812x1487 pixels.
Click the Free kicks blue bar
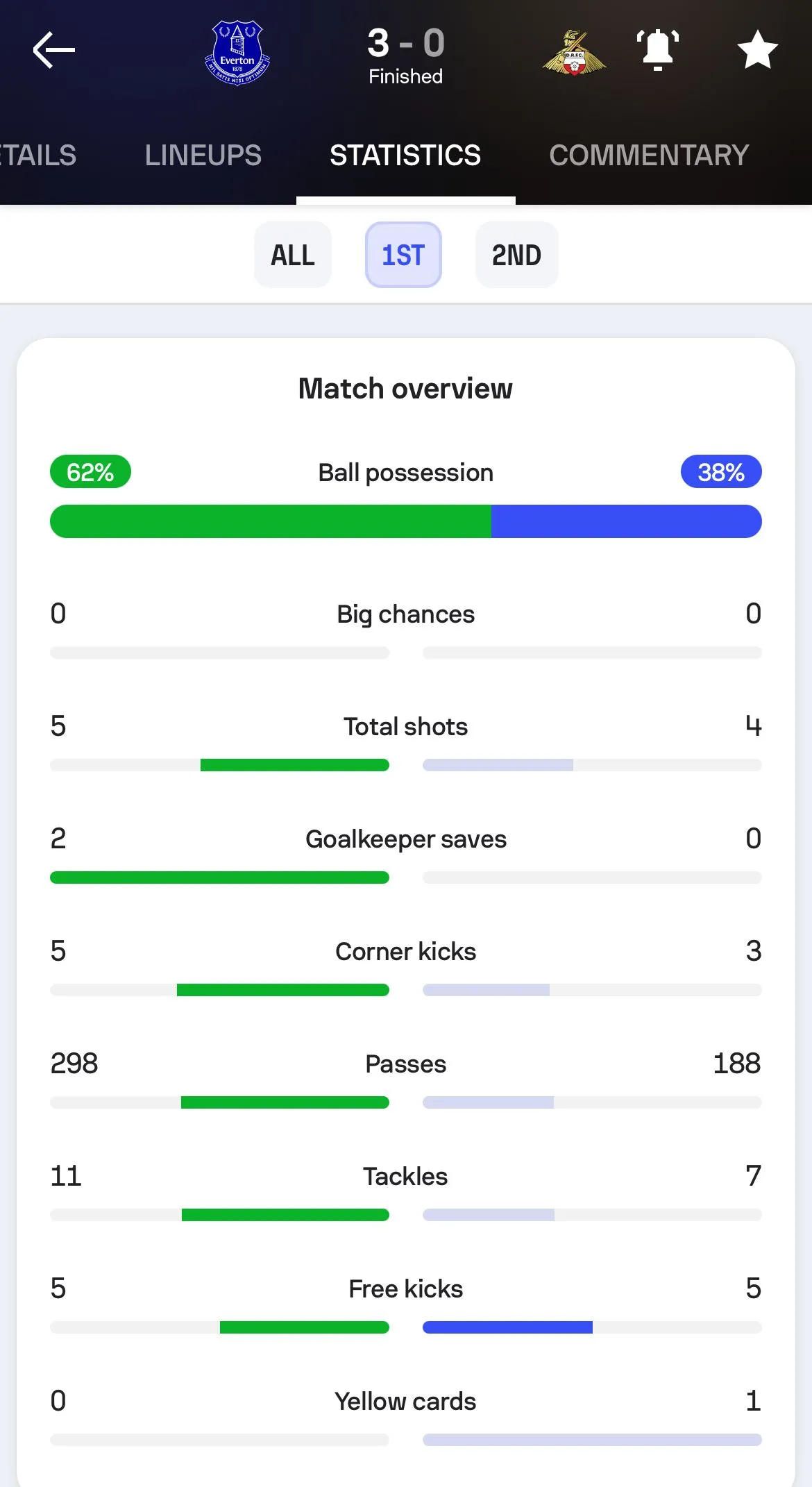point(507,1327)
